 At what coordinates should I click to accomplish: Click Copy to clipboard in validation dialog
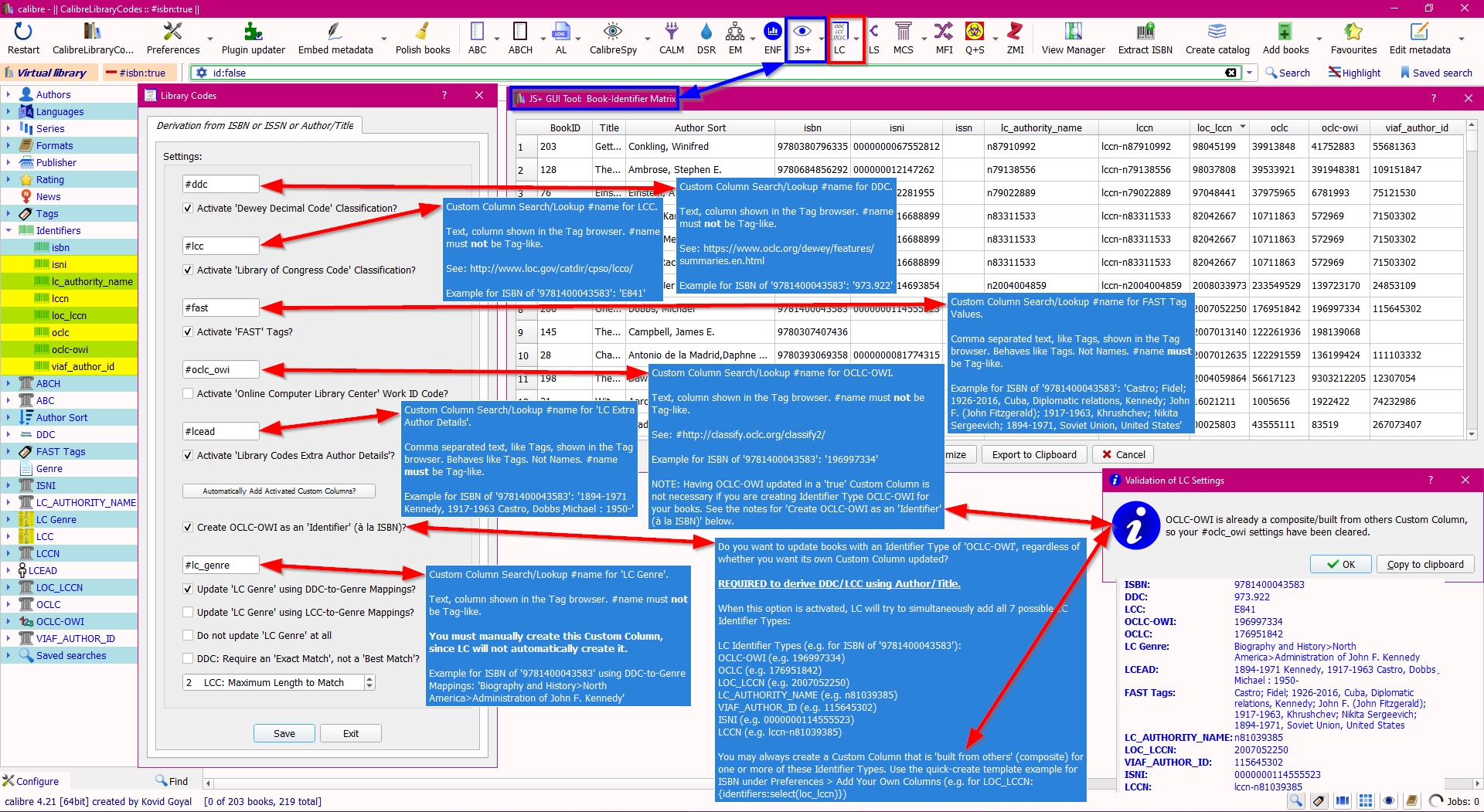tap(1425, 564)
